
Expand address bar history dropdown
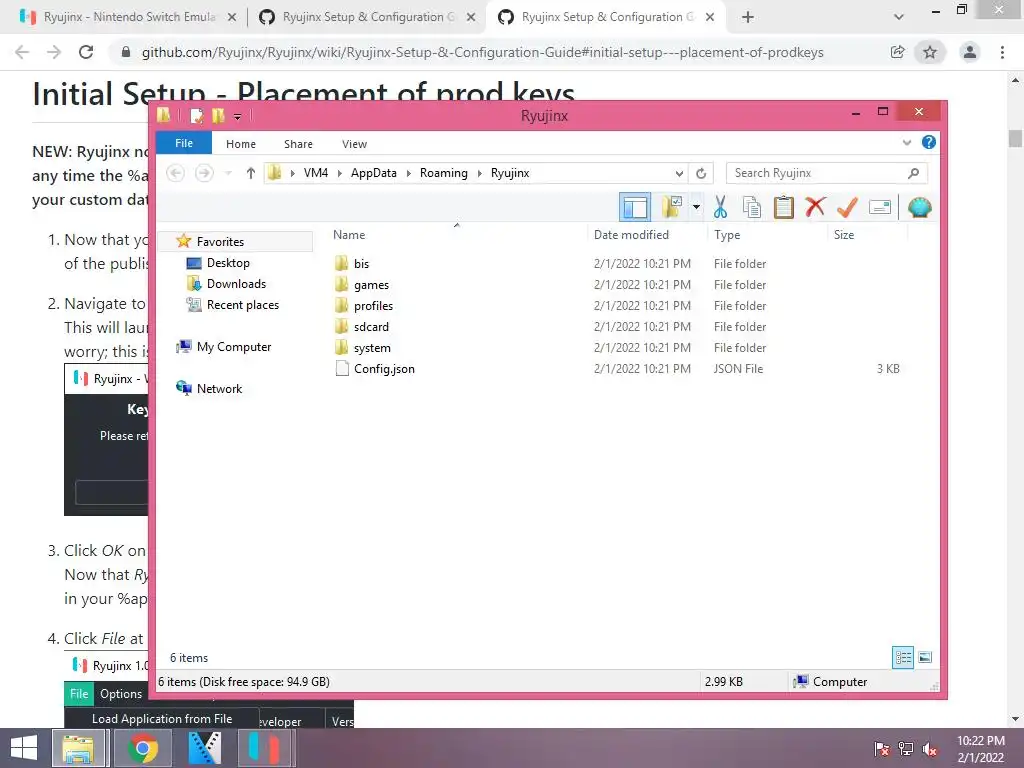click(679, 173)
